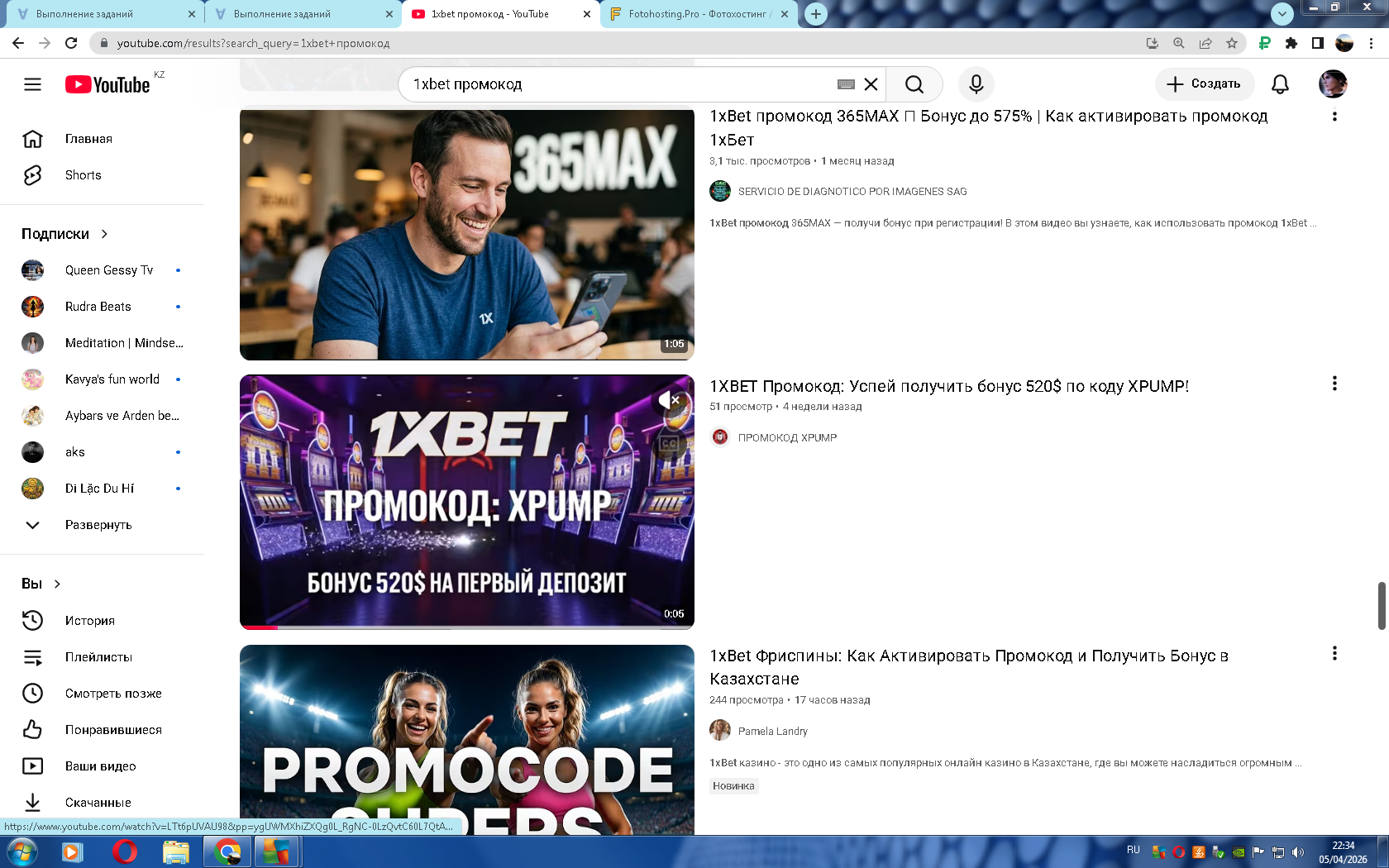Screen dimensions: 1389x868
Task: Open the ПРОМОКОД XPUMP channel link
Action: click(x=787, y=437)
